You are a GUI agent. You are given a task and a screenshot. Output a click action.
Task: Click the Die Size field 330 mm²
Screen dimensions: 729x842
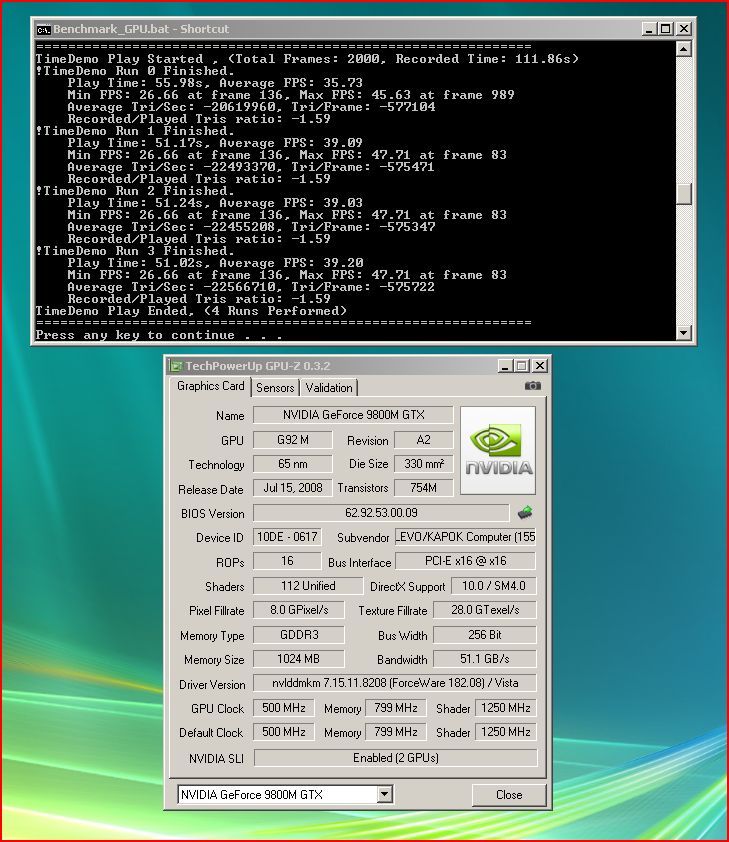click(424, 463)
